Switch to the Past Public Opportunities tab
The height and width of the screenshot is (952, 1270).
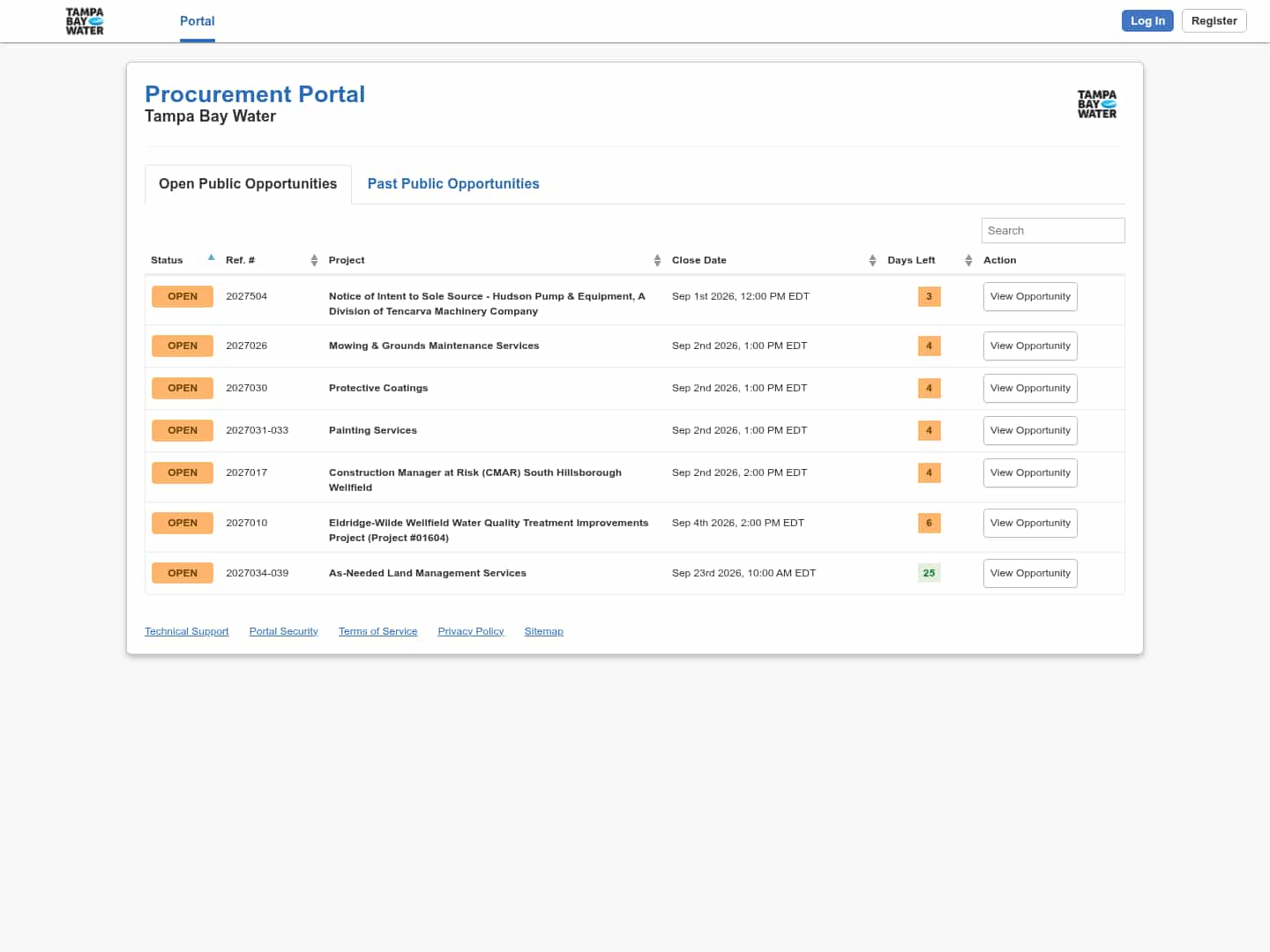tap(453, 184)
